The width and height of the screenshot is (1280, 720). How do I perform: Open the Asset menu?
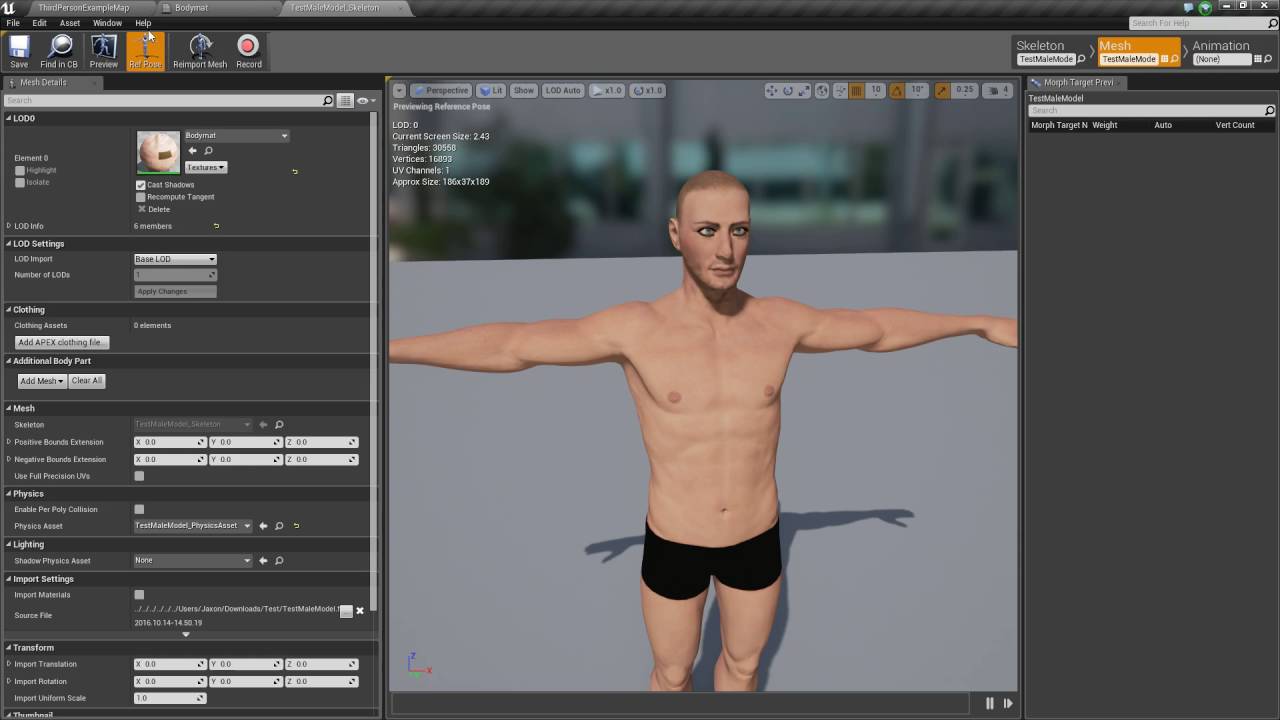click(x=70, y=23)
